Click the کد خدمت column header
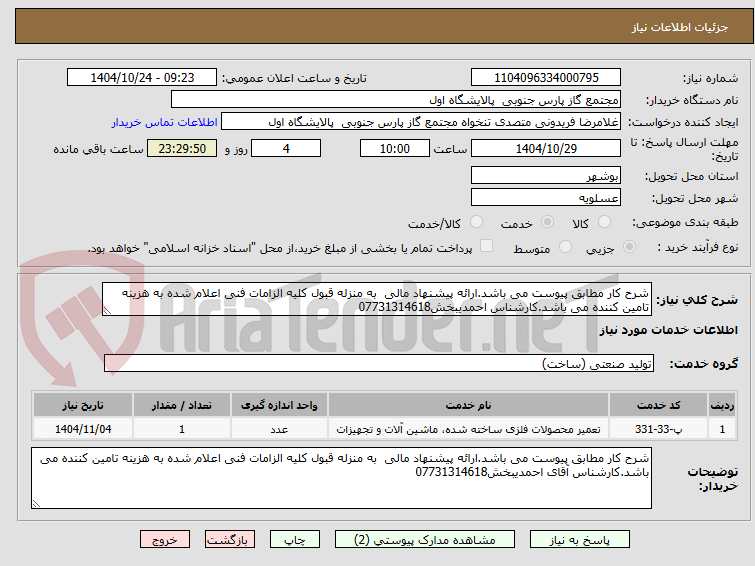The height and width of the screenshot is (566, 755). (x=658, y=405)
